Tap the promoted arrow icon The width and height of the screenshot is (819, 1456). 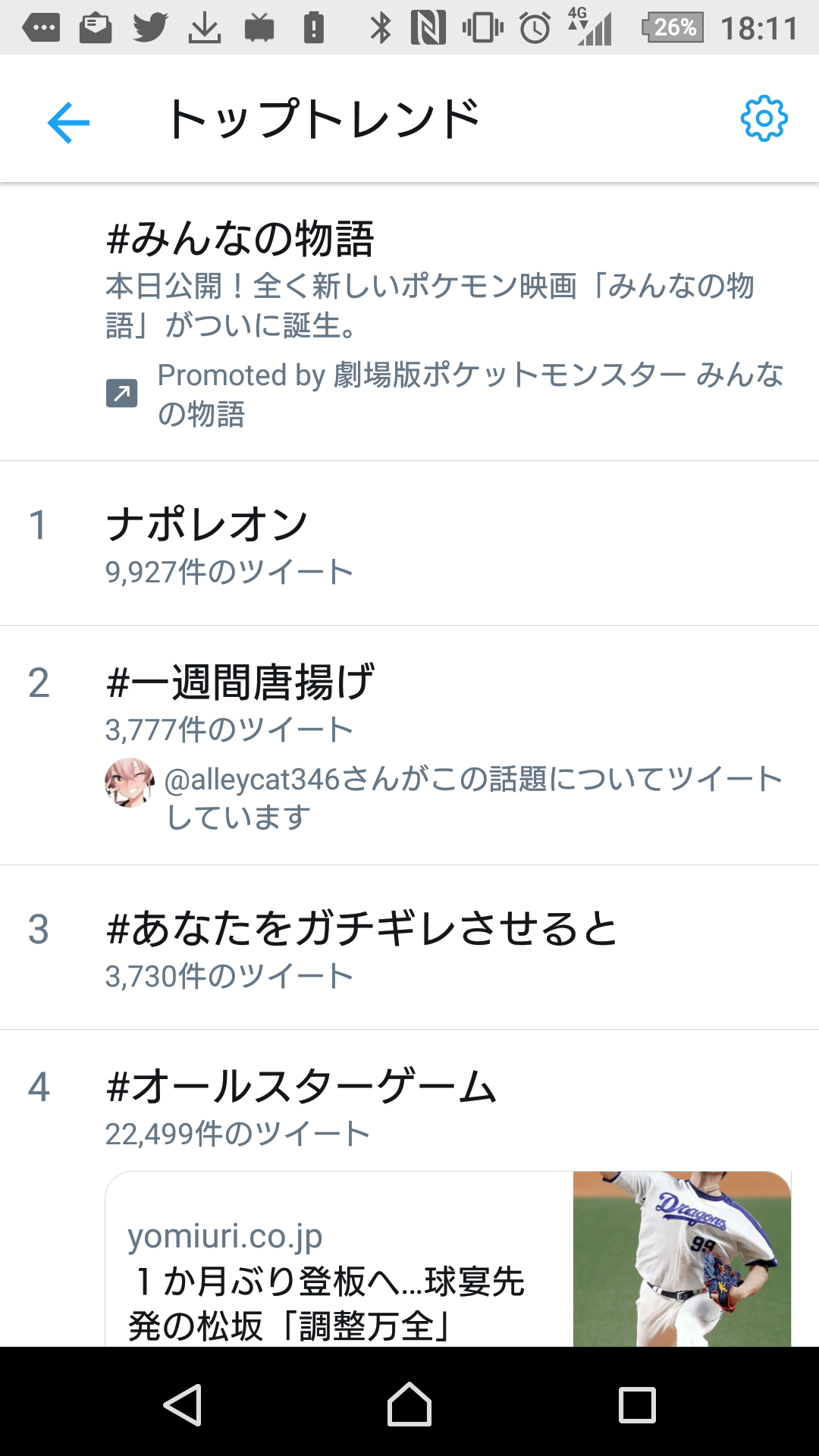point(121,394)
